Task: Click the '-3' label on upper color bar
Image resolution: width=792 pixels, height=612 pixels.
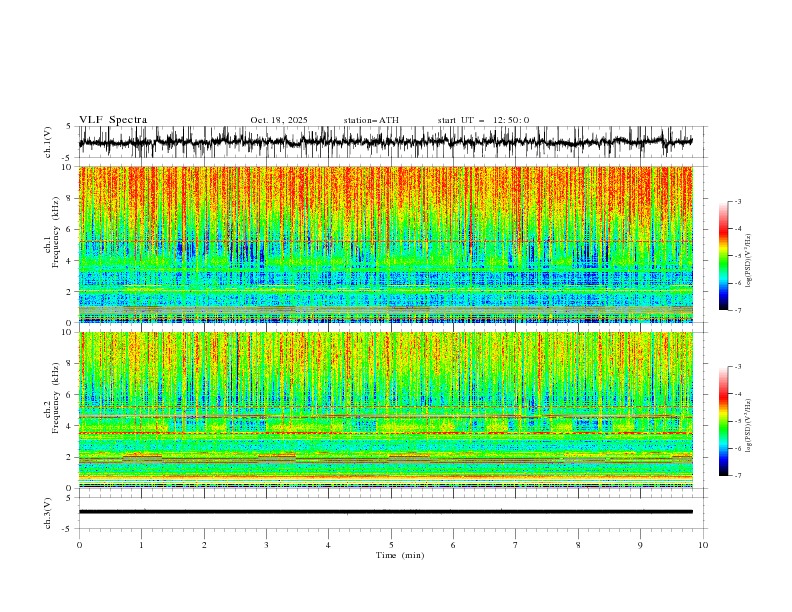Action: pyautogui.click(x=737, y=201)
